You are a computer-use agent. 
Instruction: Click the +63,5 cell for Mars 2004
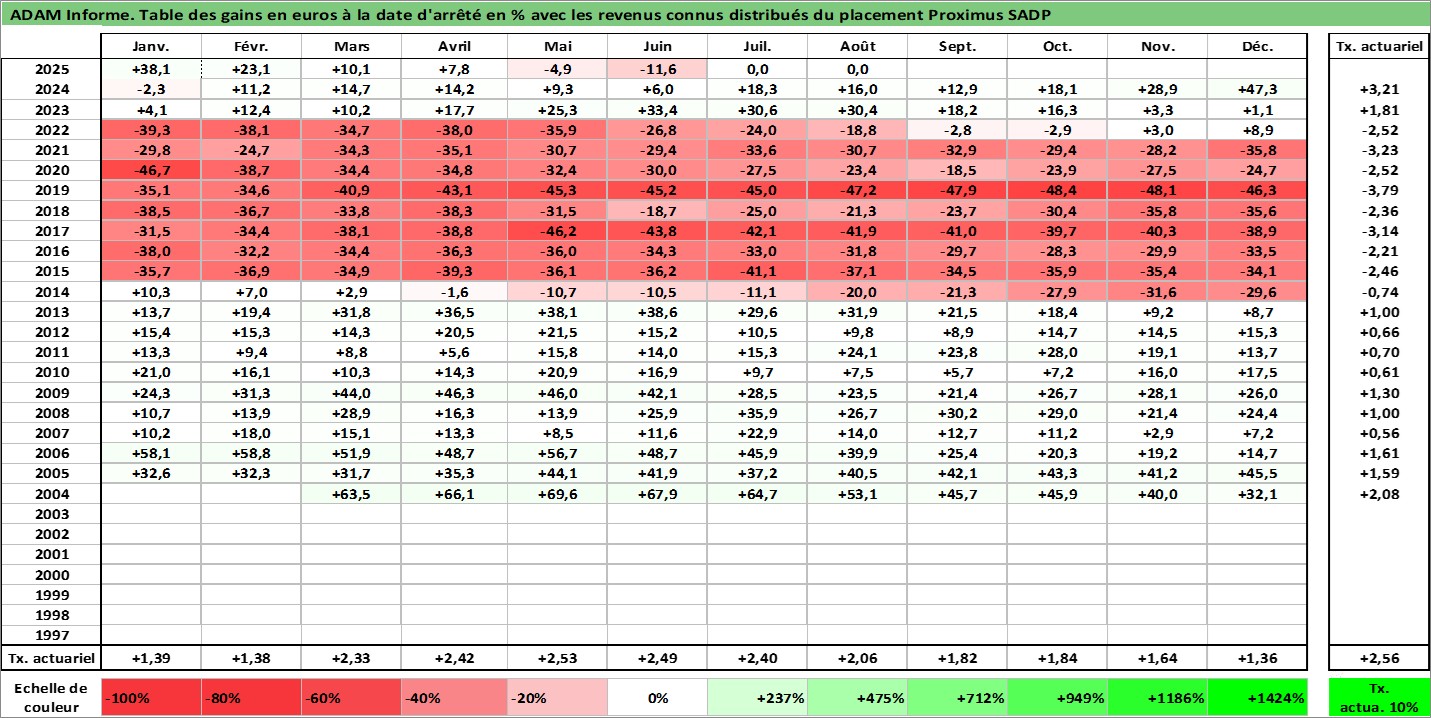tap(352, 494)
